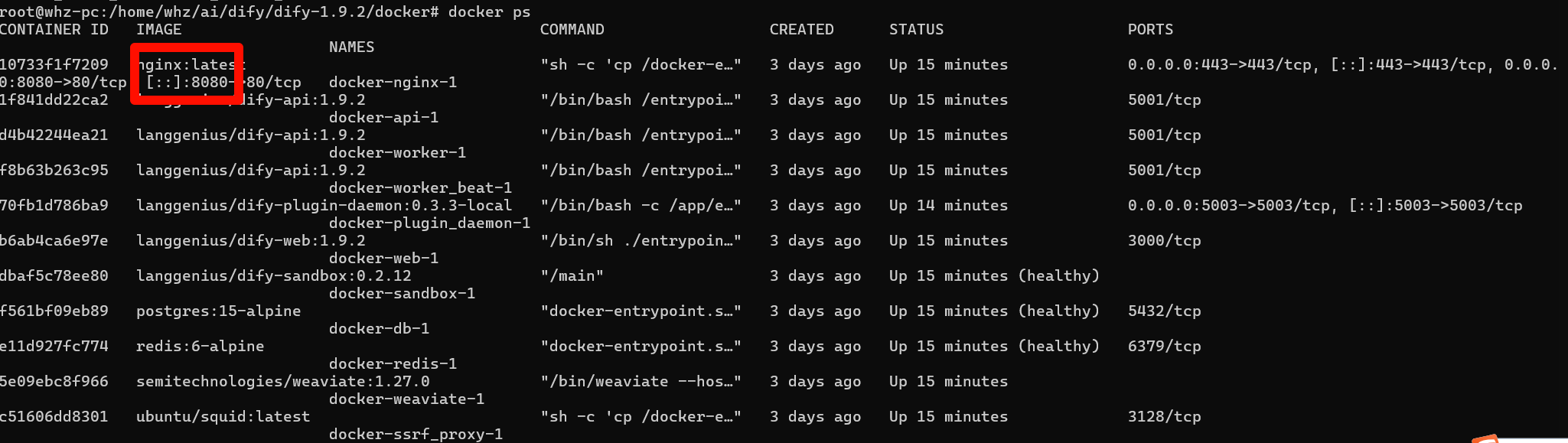1568x443 pixels.
Task: Click the docker-nginx-1 container name
Action: pyautogui.click(x=393, y=83)
